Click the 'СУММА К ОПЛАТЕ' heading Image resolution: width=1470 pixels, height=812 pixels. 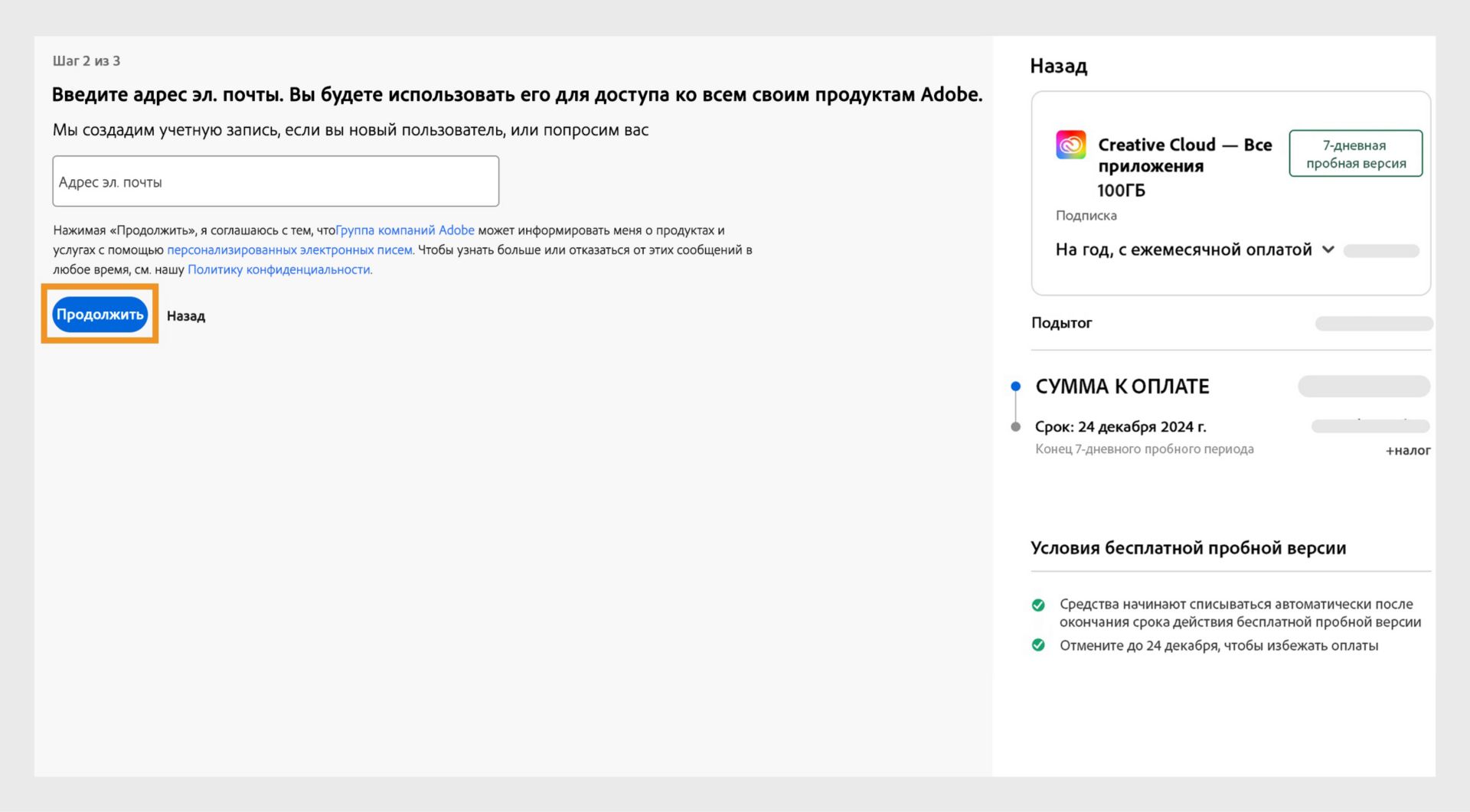1122,386
